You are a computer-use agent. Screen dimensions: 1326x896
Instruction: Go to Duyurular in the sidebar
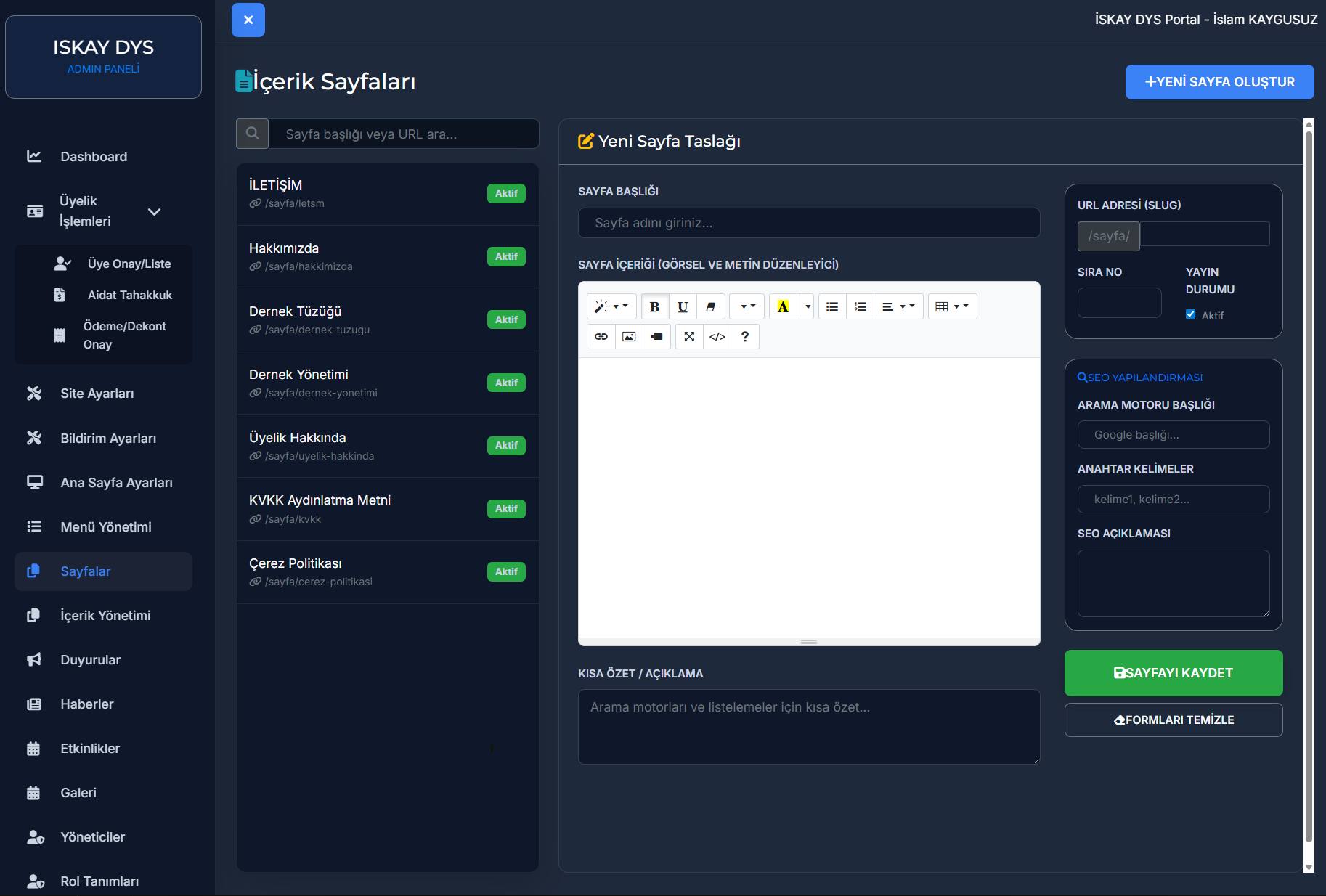point(90,660)
